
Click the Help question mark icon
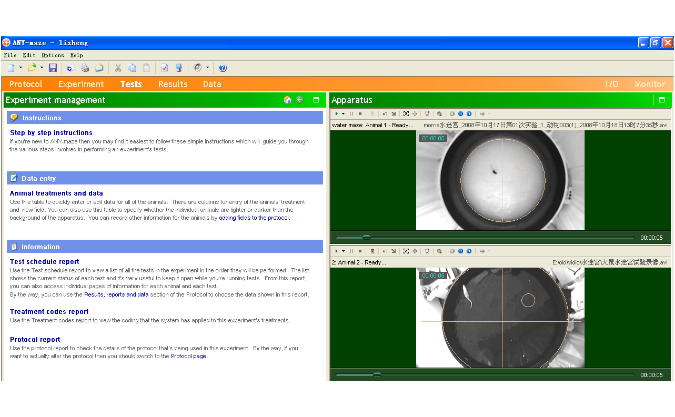pos(222,68)
